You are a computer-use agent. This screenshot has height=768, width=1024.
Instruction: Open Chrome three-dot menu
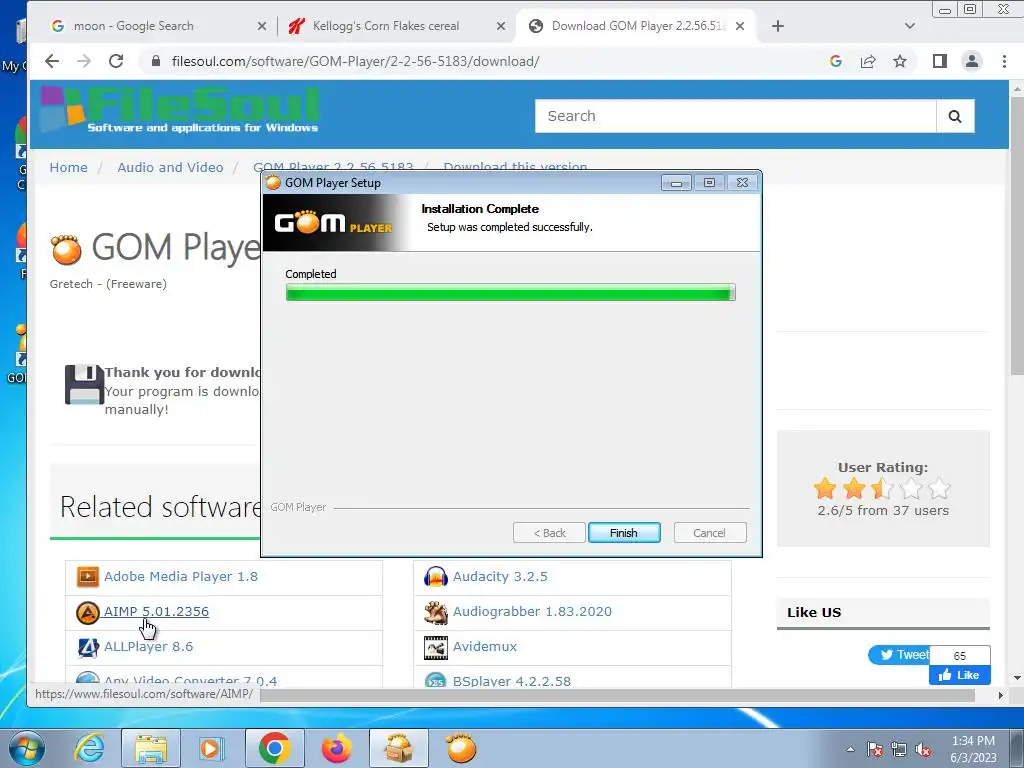[1004, 61]
